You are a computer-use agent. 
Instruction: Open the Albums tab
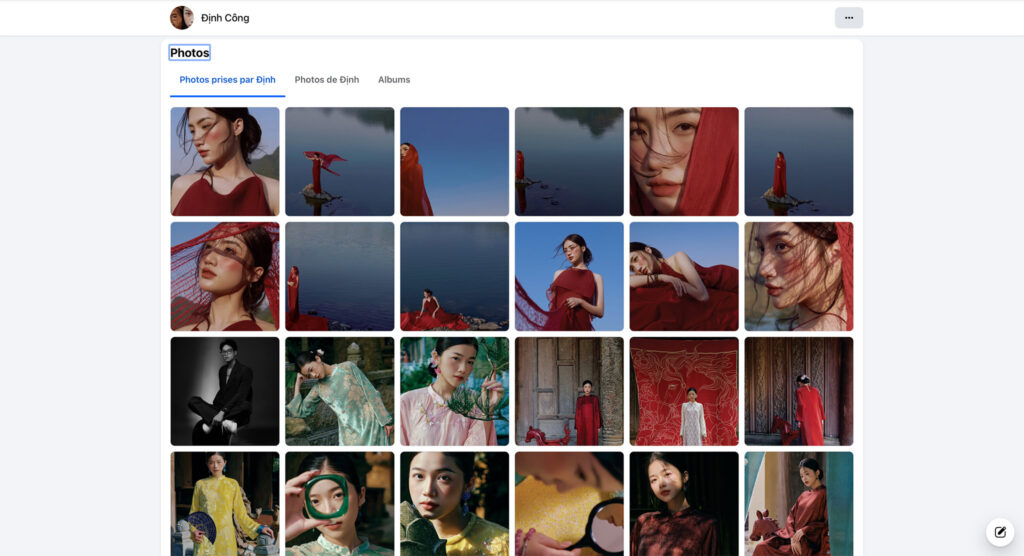pyautogui.click(x=394, y=80)
